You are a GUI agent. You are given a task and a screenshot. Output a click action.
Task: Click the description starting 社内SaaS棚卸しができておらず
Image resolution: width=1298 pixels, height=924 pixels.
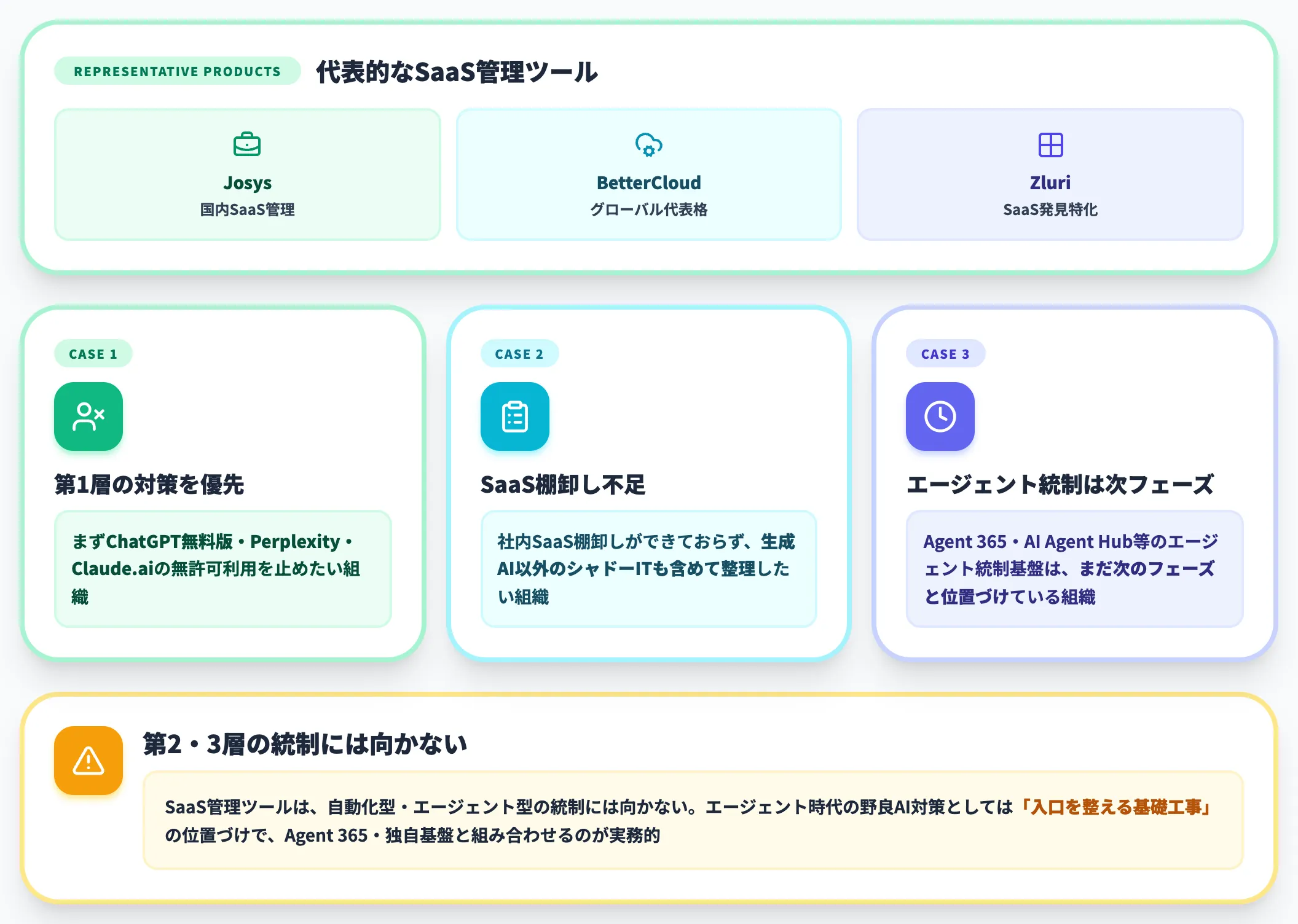tap(646, 569)
